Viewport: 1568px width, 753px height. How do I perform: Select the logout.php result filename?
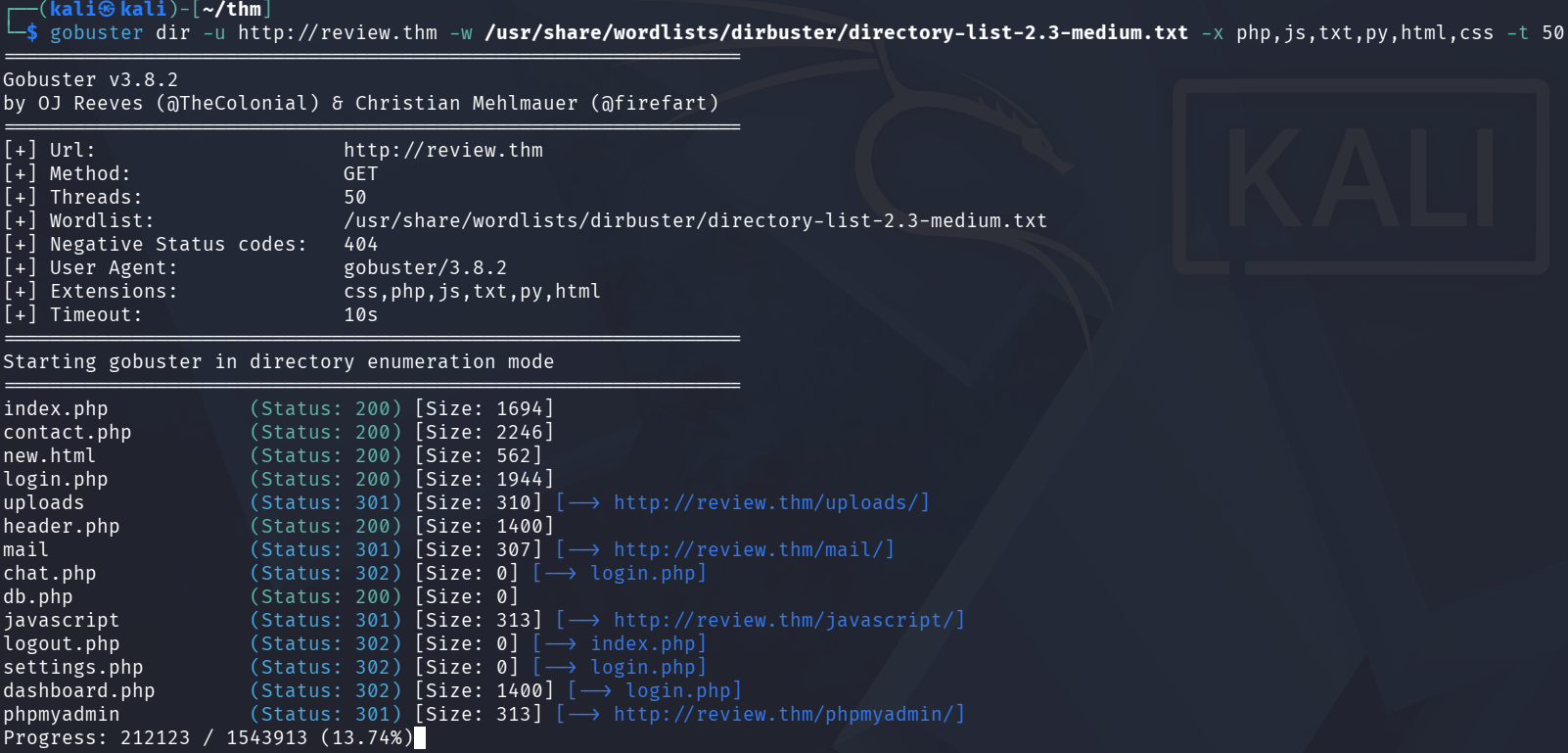[x=62, y=643]
